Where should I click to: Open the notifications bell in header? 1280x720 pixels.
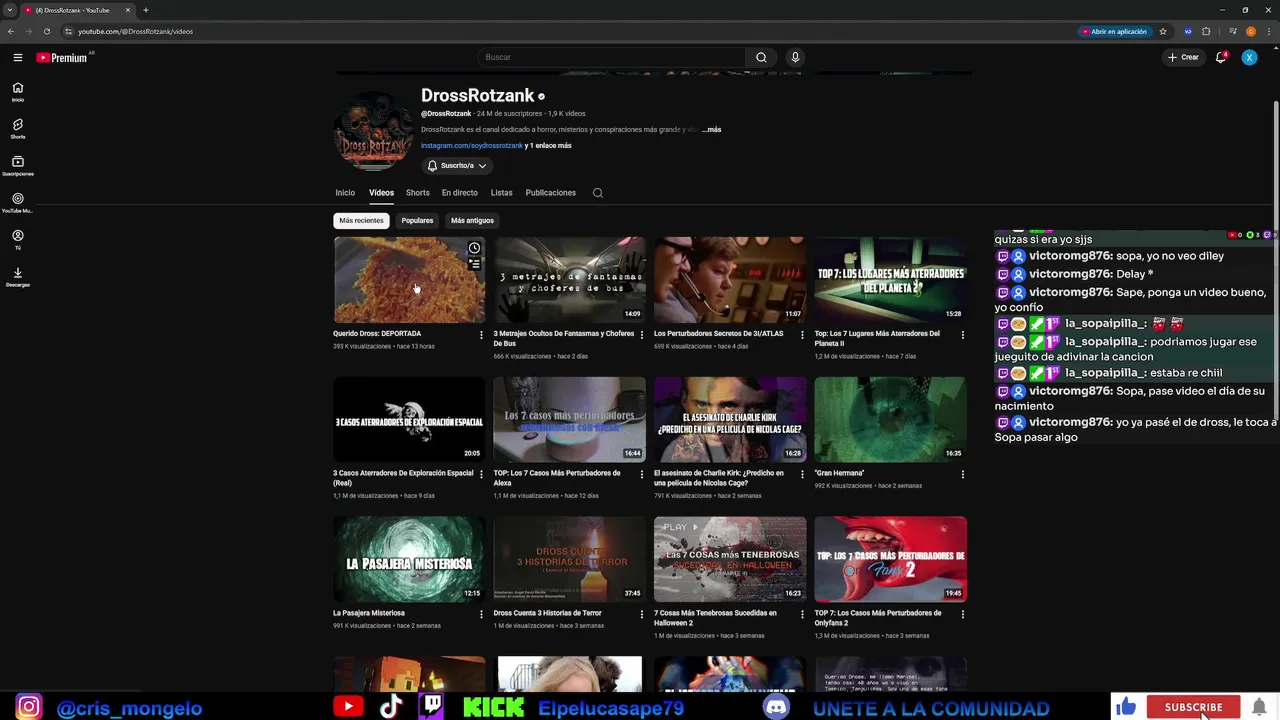point(1221,57)
